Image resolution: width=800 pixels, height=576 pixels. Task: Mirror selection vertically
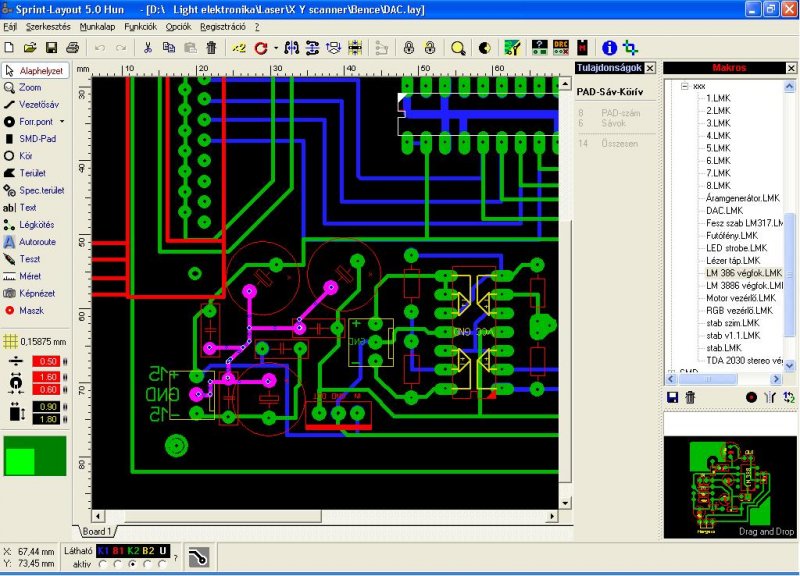point(312,48)
